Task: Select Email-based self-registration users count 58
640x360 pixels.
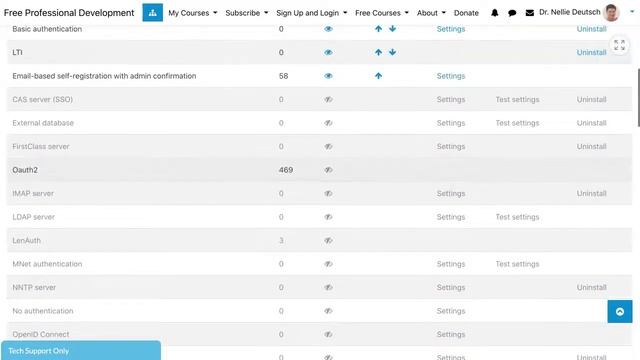Action: (x=283, y=76)
